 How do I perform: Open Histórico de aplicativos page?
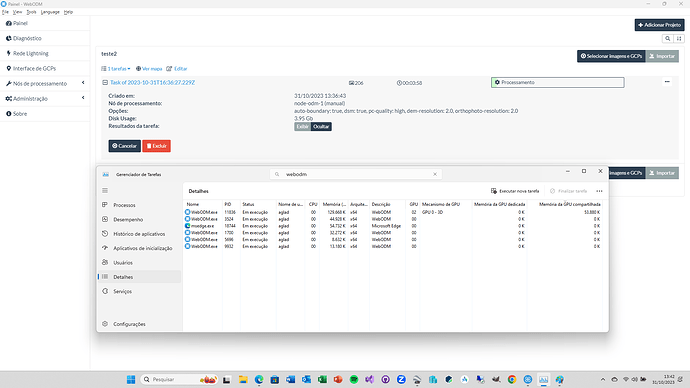pos(139,234)
